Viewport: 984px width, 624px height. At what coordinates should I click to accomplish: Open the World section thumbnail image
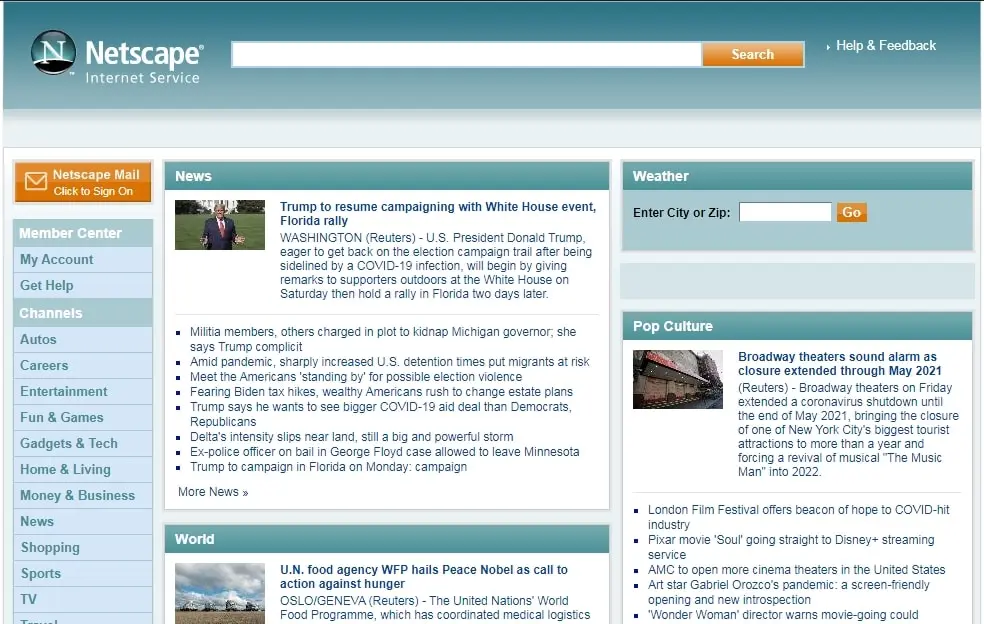220,593
